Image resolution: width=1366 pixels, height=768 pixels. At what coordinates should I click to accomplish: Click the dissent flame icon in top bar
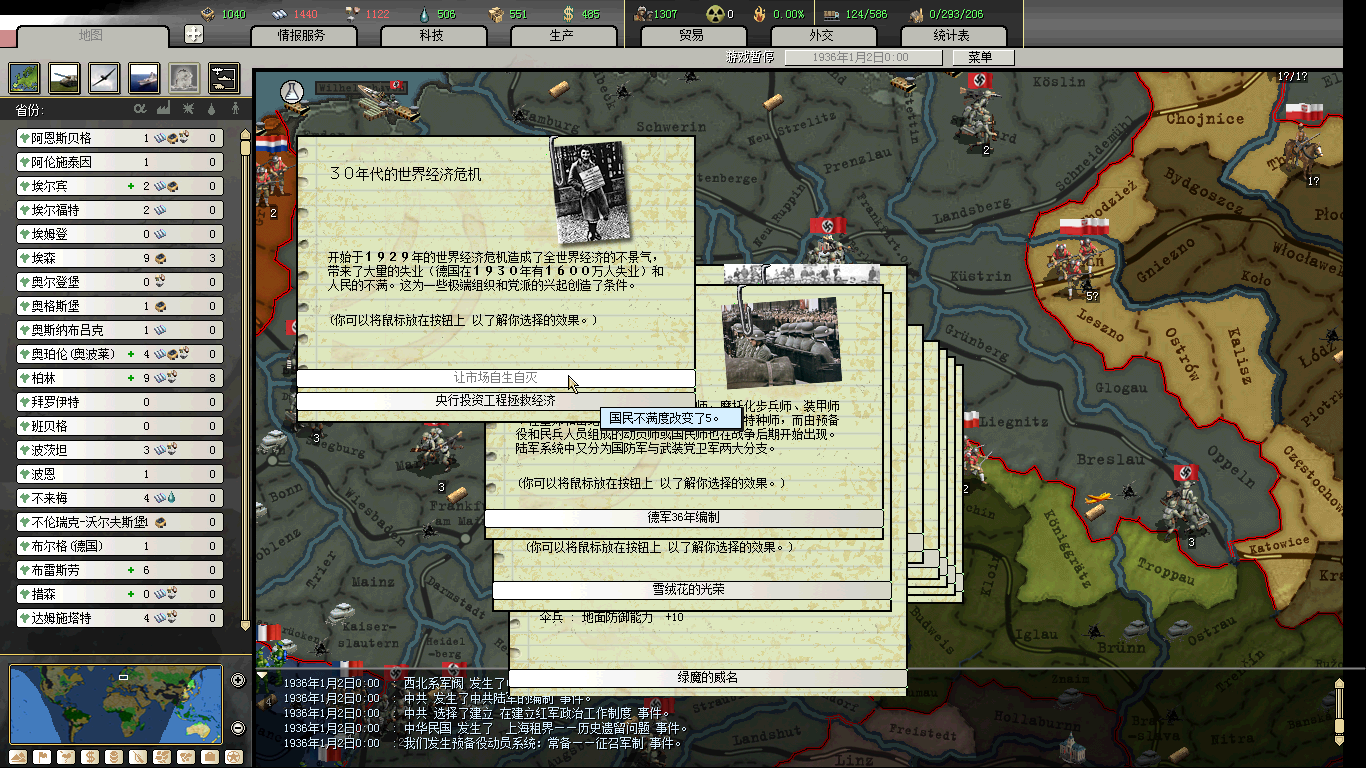[x=759, y=14]
